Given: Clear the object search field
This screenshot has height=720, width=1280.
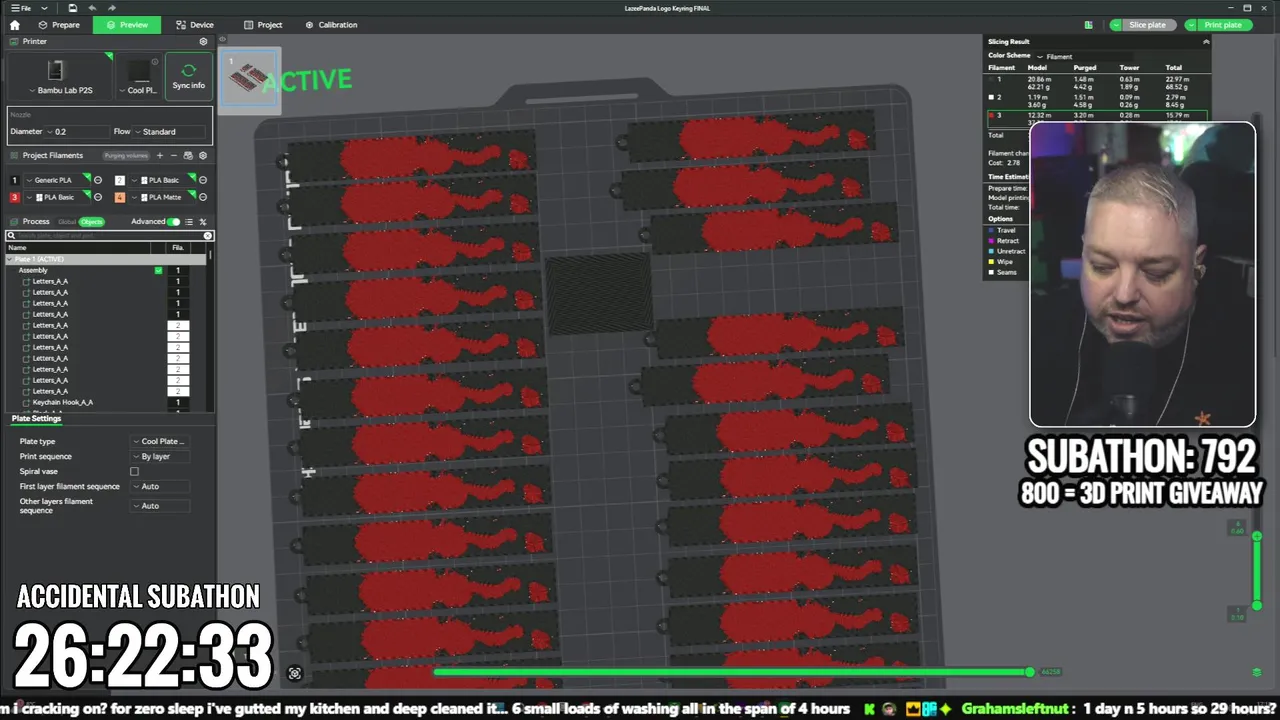Looking at the screenshot, I should (208, 236).
